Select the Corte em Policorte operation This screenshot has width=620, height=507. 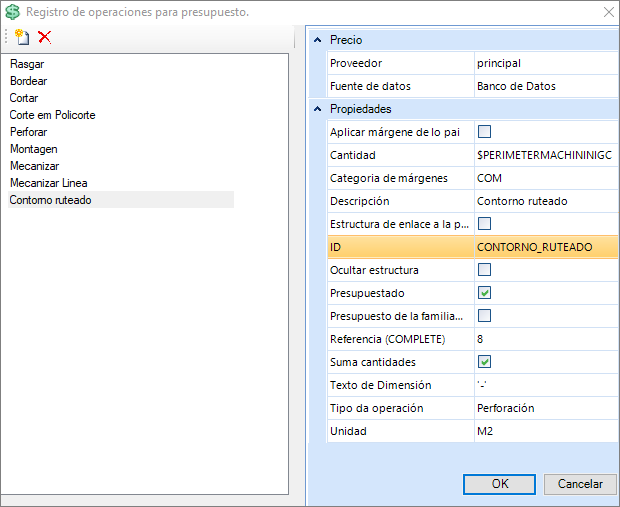click(x=52, y=115)
